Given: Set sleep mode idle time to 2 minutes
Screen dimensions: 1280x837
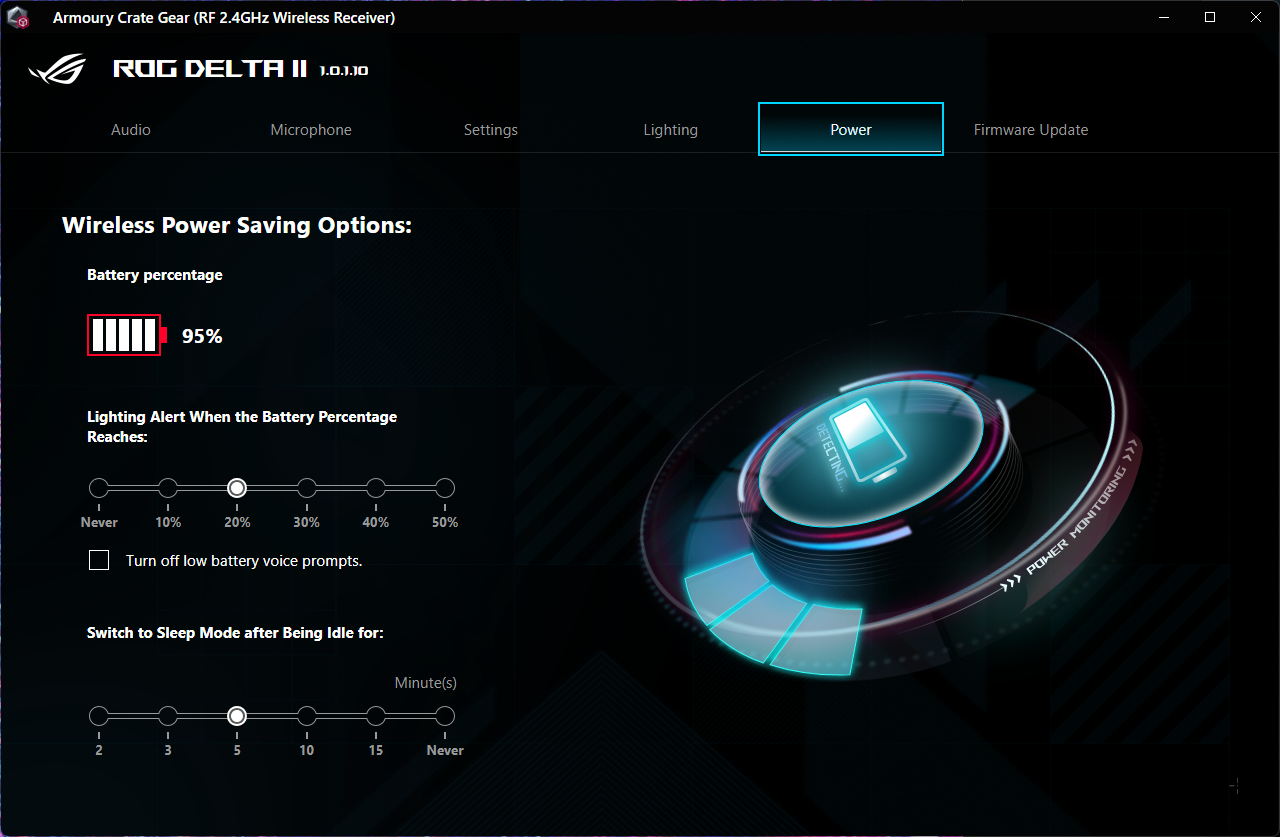Looking at the screenshot, I should pos(99,716).
